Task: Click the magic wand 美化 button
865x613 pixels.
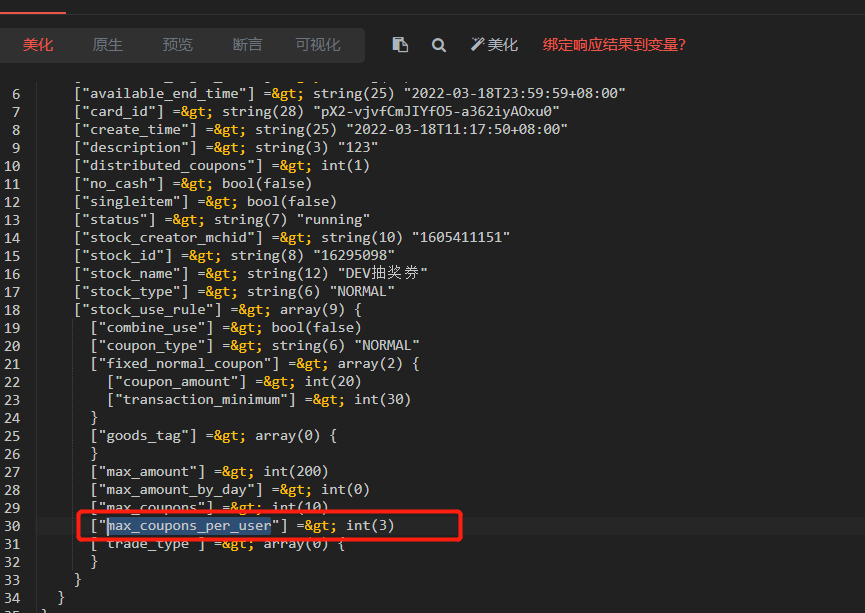Action: coord(494,45)
